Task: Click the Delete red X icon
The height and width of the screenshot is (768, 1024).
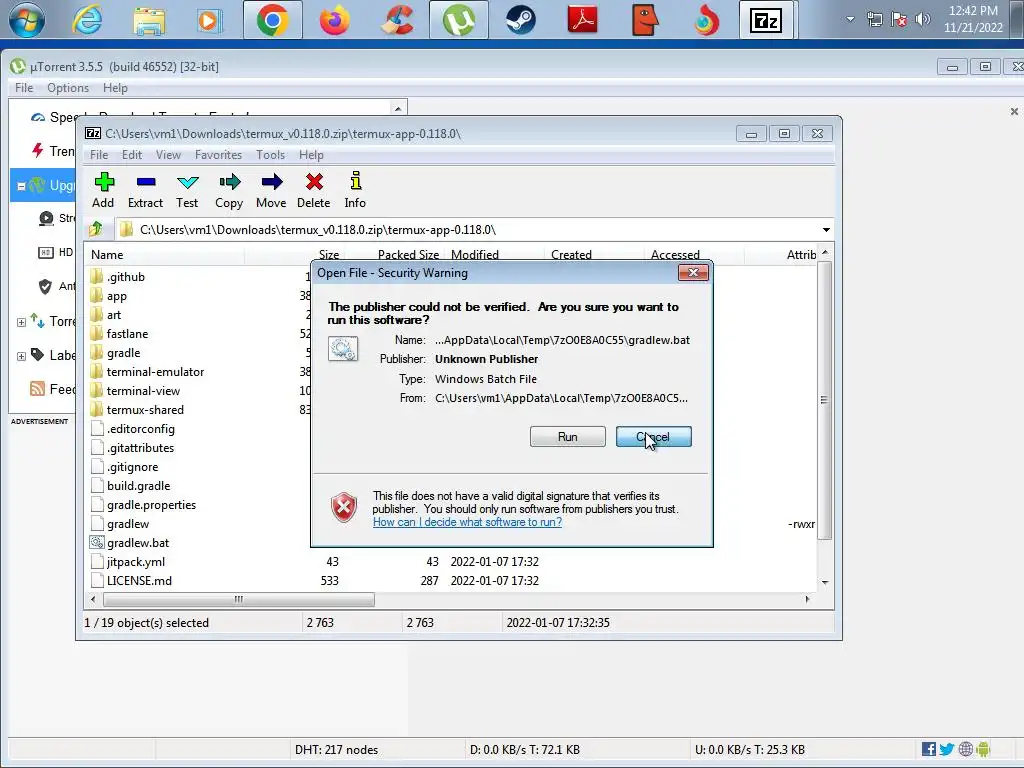Action: coord(314,182)
